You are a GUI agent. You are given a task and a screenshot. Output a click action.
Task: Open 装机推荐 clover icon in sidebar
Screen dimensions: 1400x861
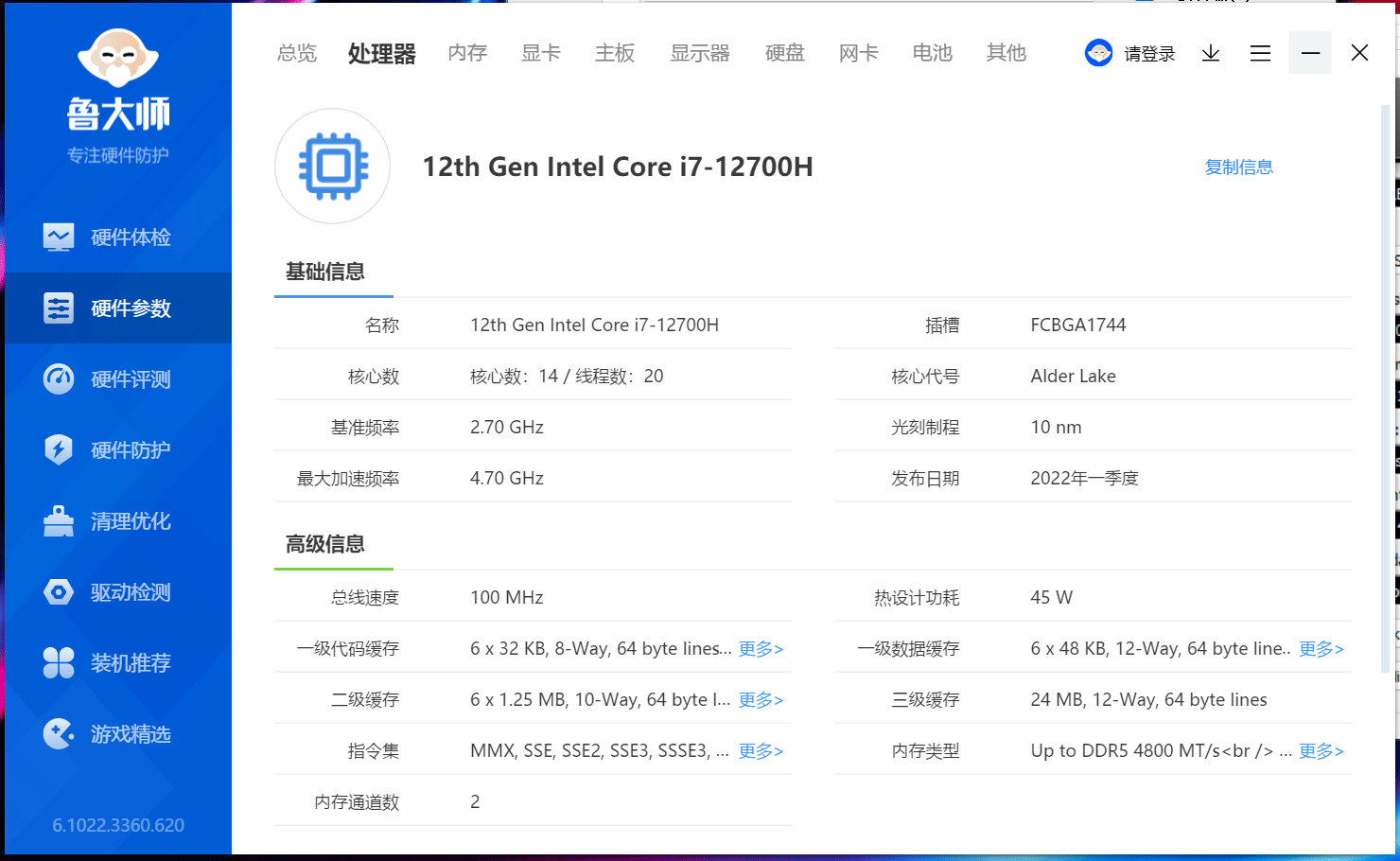click(x=59, y=662)
